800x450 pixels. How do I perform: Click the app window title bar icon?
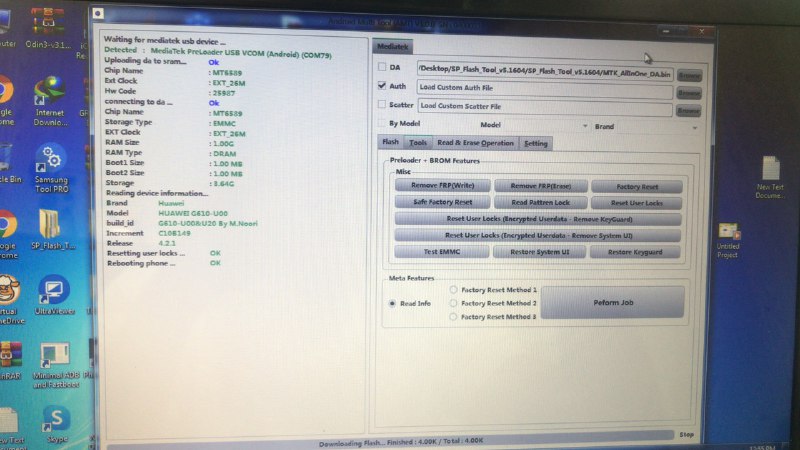click(x=98, y=13)
